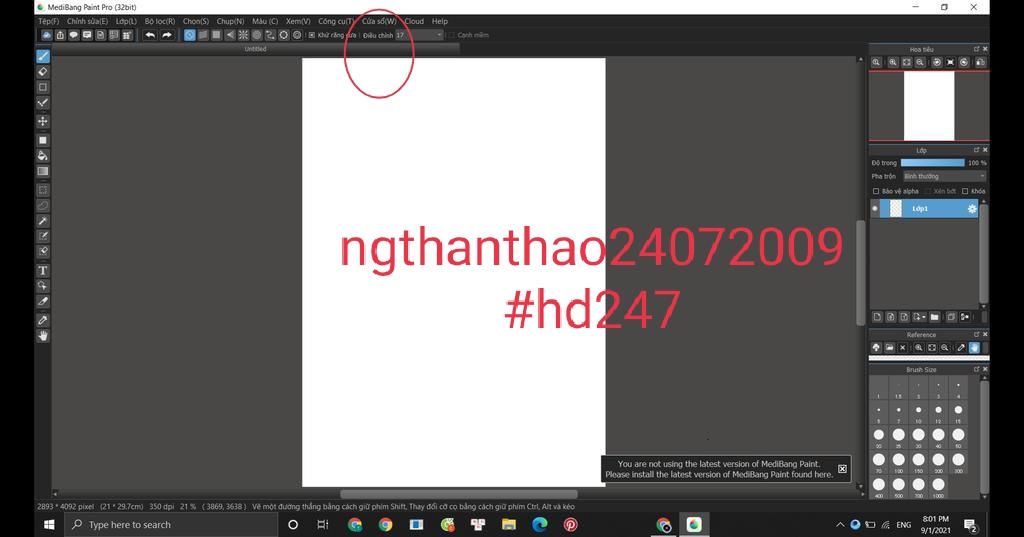The width and height of the screenshot is (1024, 537).
Task: Switch to the Untitled canvas tab
Action: tap(255, 49)
